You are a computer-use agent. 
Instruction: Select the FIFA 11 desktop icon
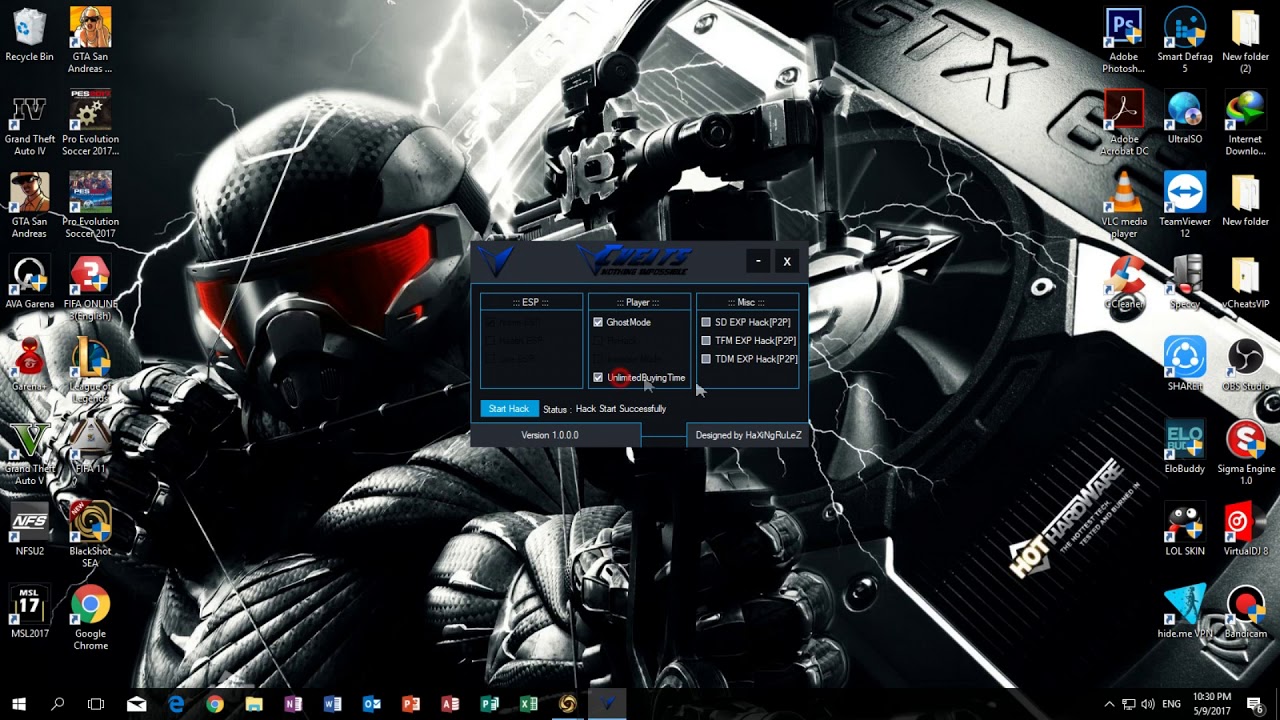(90, 448)
